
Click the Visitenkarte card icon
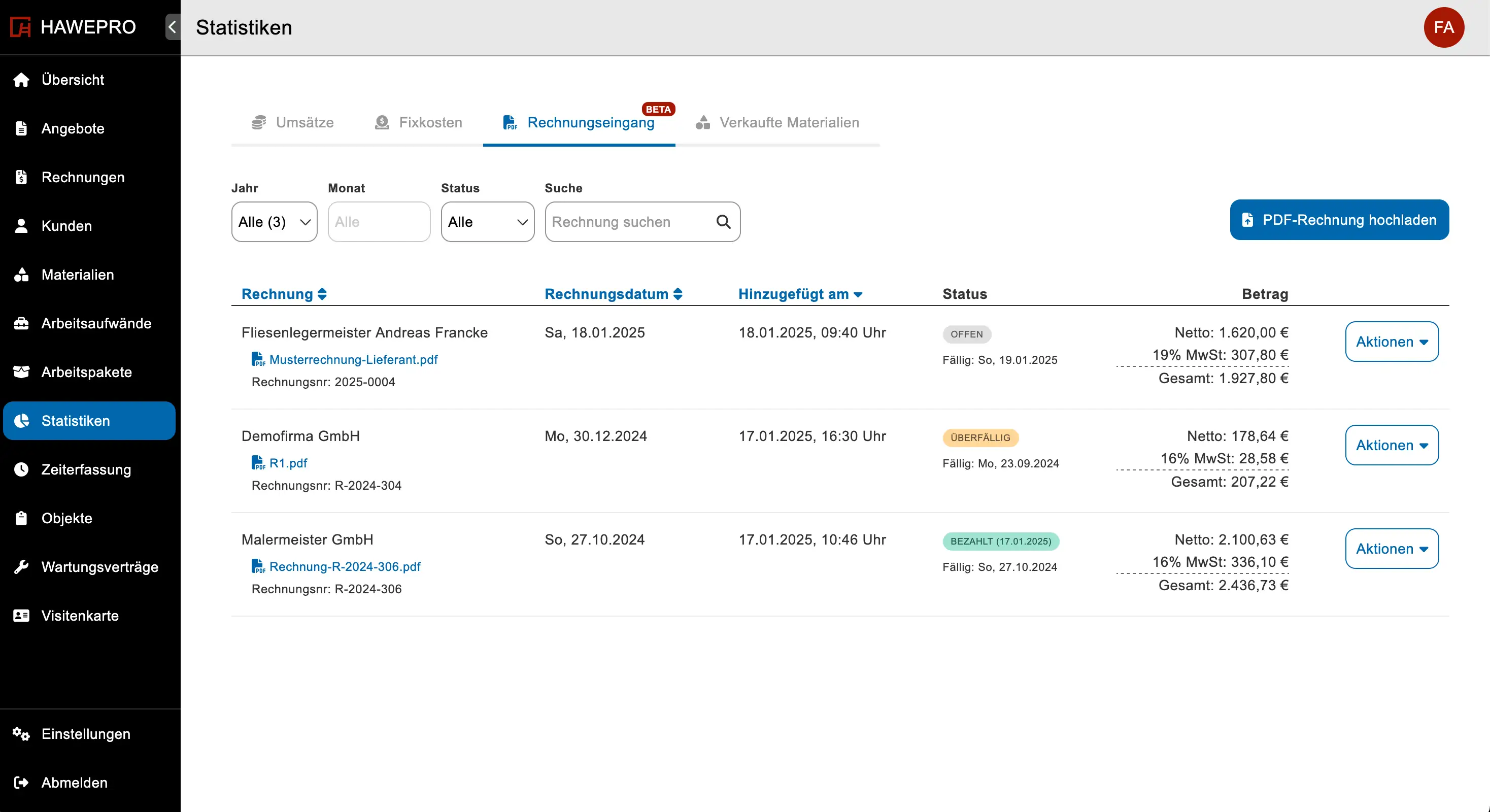tap(21, 616)
